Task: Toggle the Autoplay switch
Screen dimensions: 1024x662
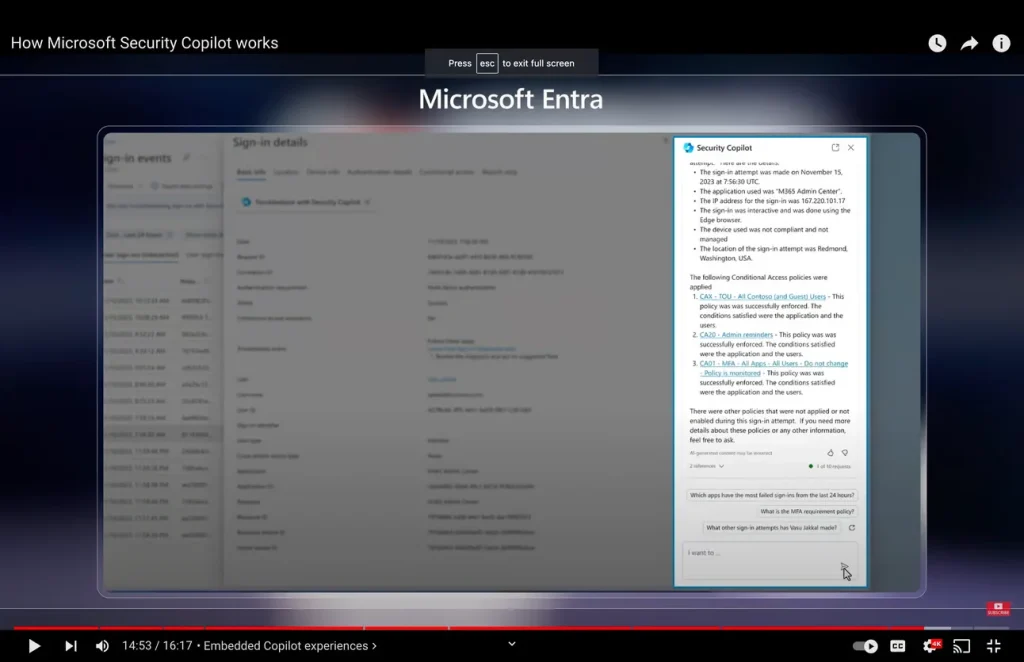Action: coord(865,646)
